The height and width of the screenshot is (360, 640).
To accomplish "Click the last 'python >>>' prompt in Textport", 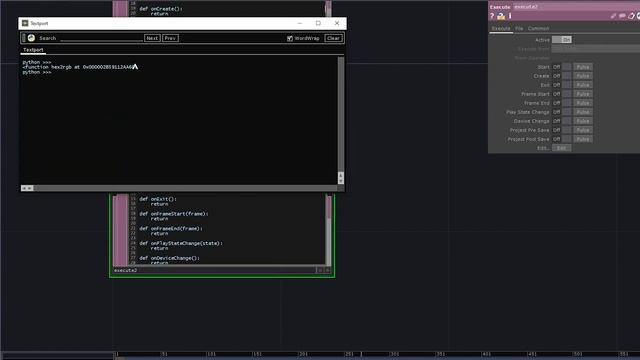I will tap(37, 72).
